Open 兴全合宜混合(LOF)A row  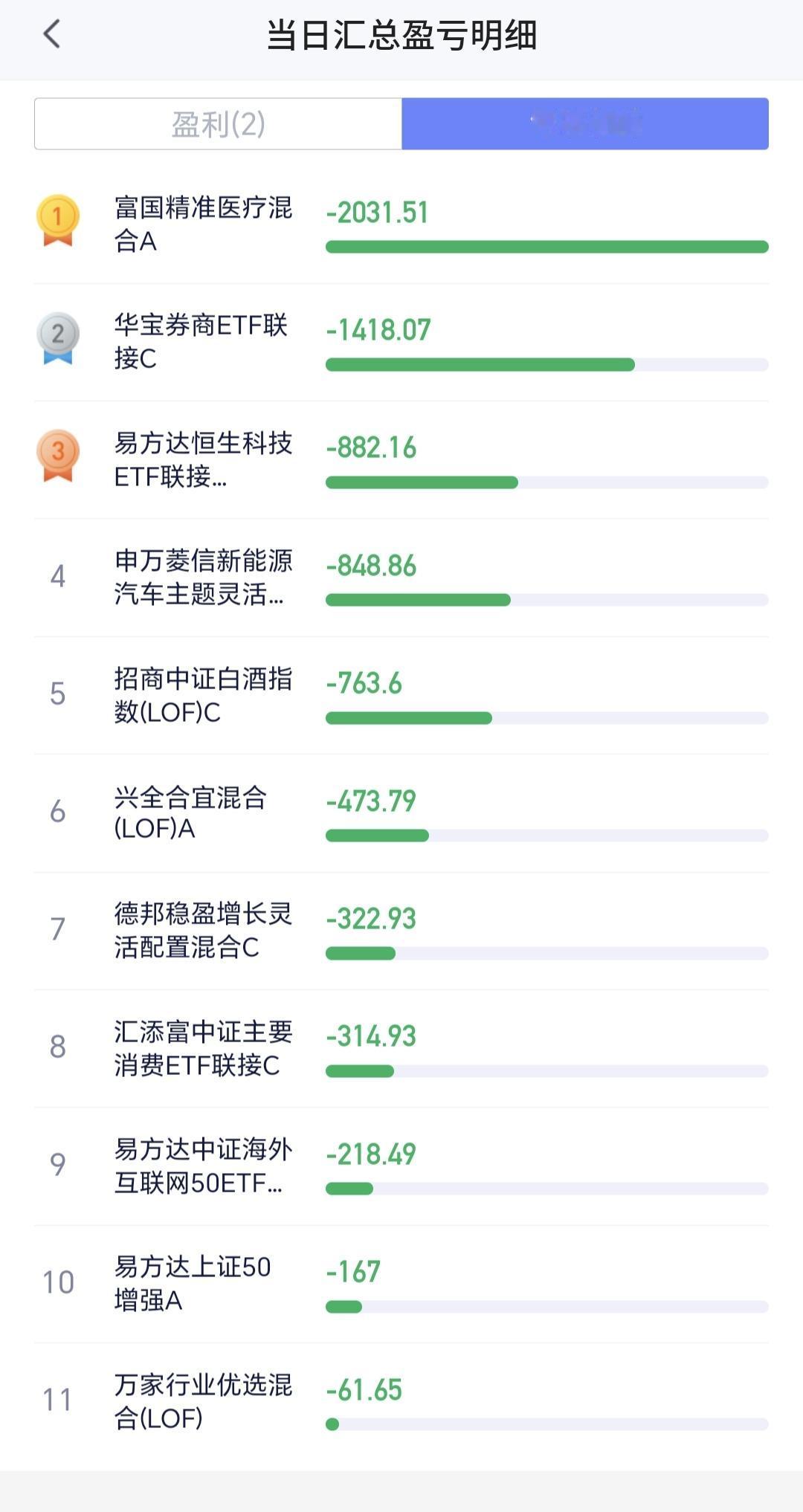coord(401,813)
